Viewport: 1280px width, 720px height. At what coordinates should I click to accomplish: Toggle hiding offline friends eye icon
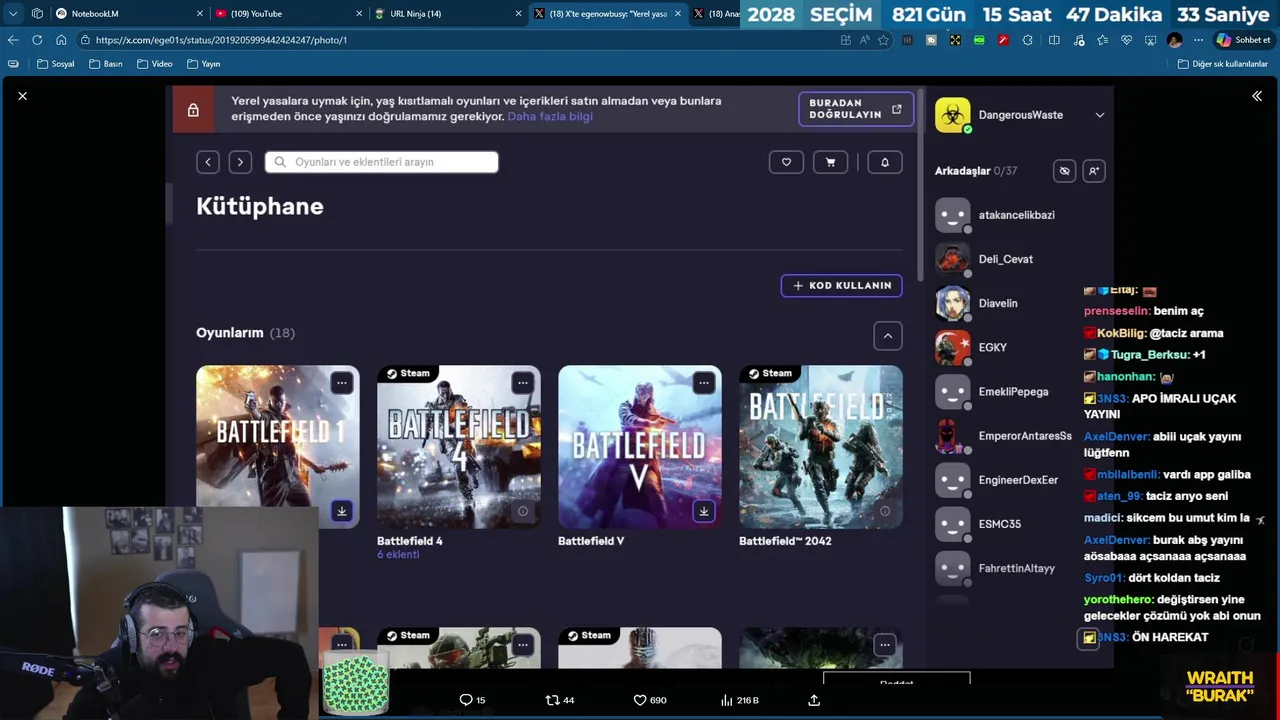coord(1064,171)
